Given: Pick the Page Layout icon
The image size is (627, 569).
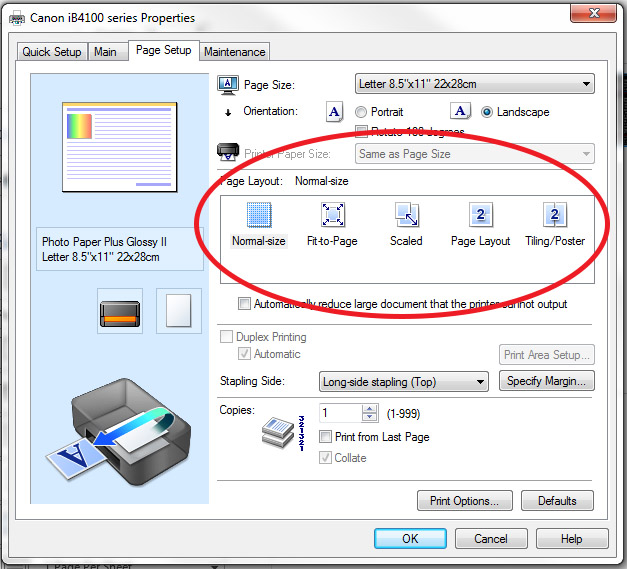Looking at the screenshot, I should [480, 216].
